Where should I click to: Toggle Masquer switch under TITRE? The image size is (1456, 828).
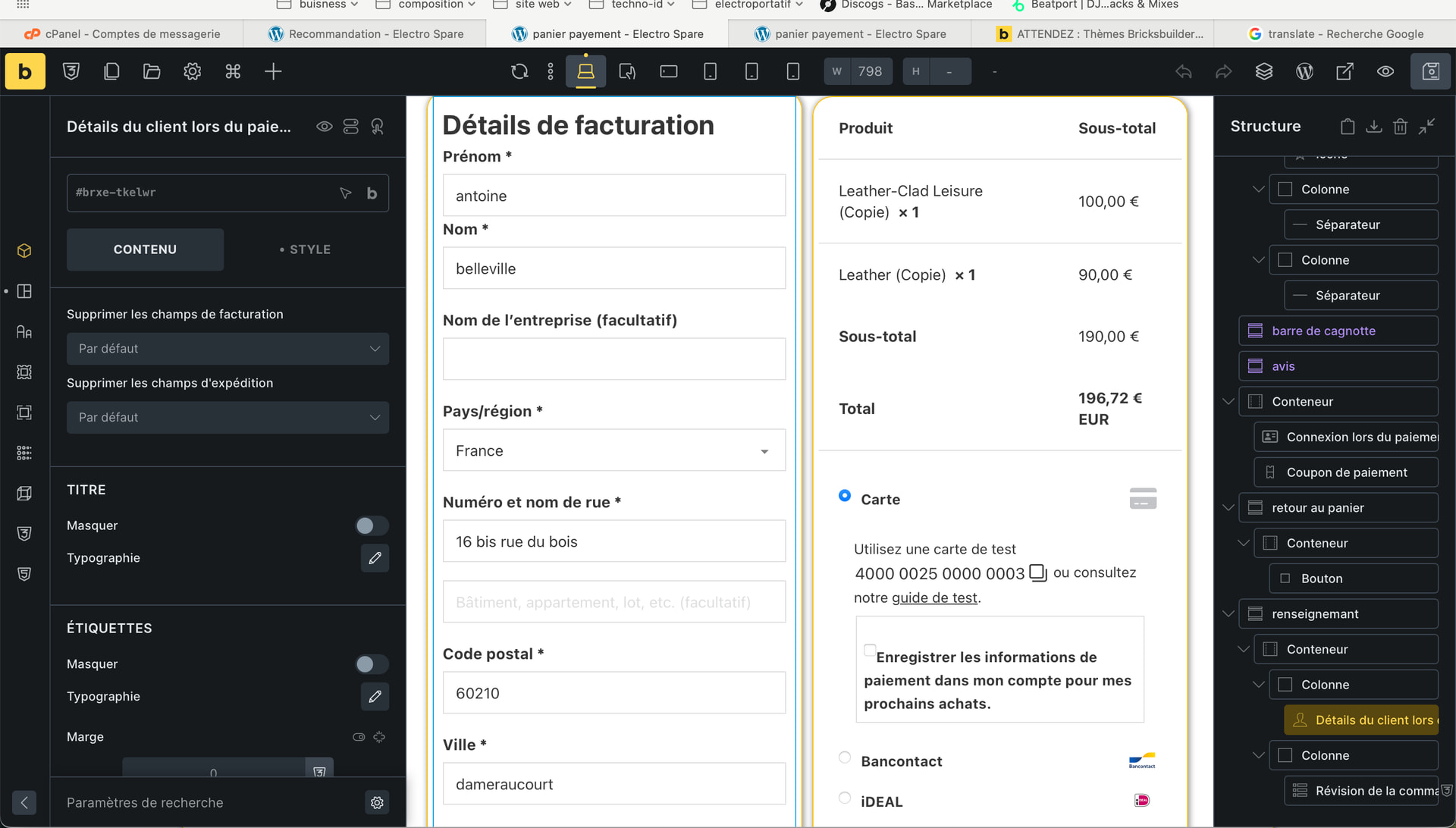pyautogui.click(x=372, y=525)
